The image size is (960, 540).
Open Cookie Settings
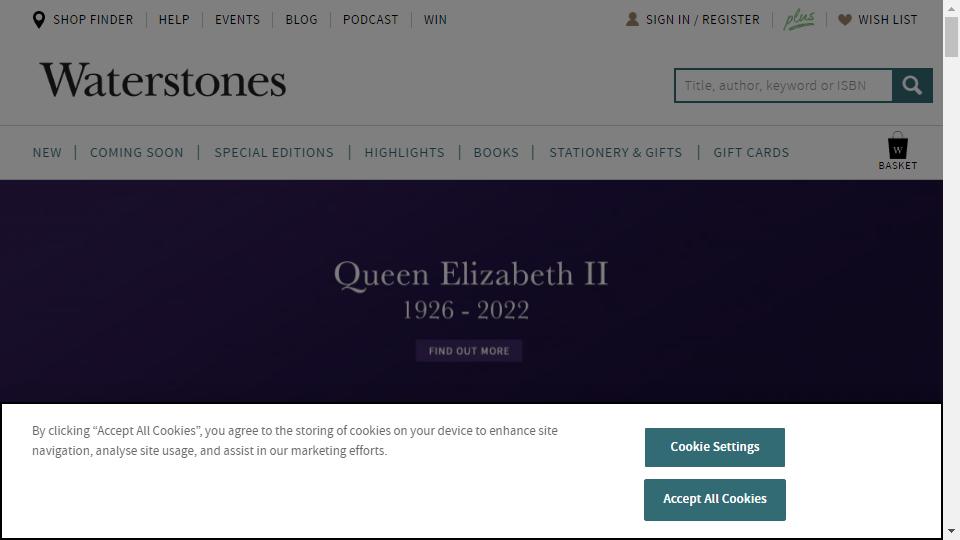point(714,447)
